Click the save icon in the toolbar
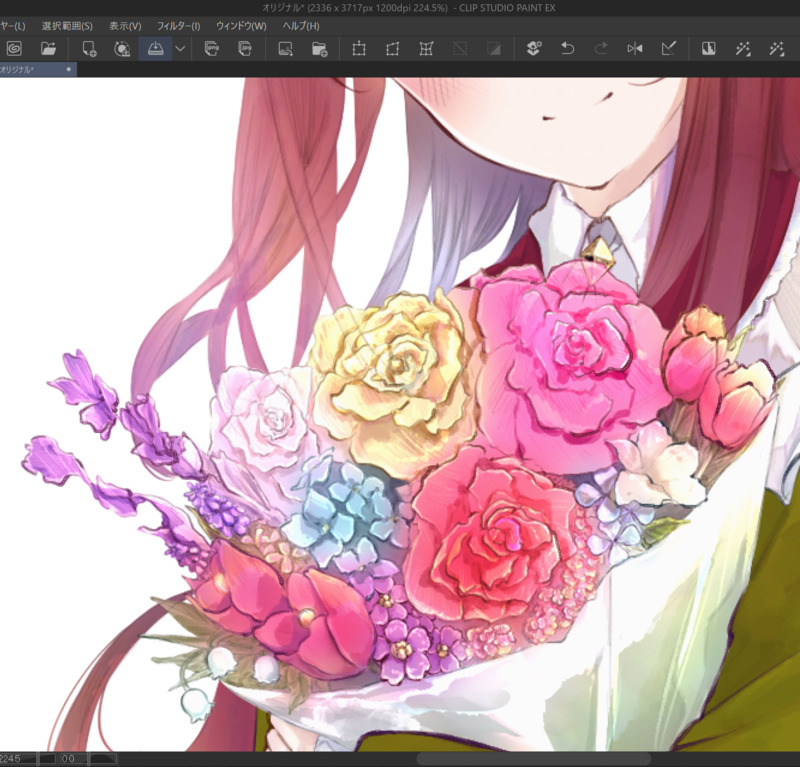The height and width of the screenshot is (767, 800). (155, 48)
